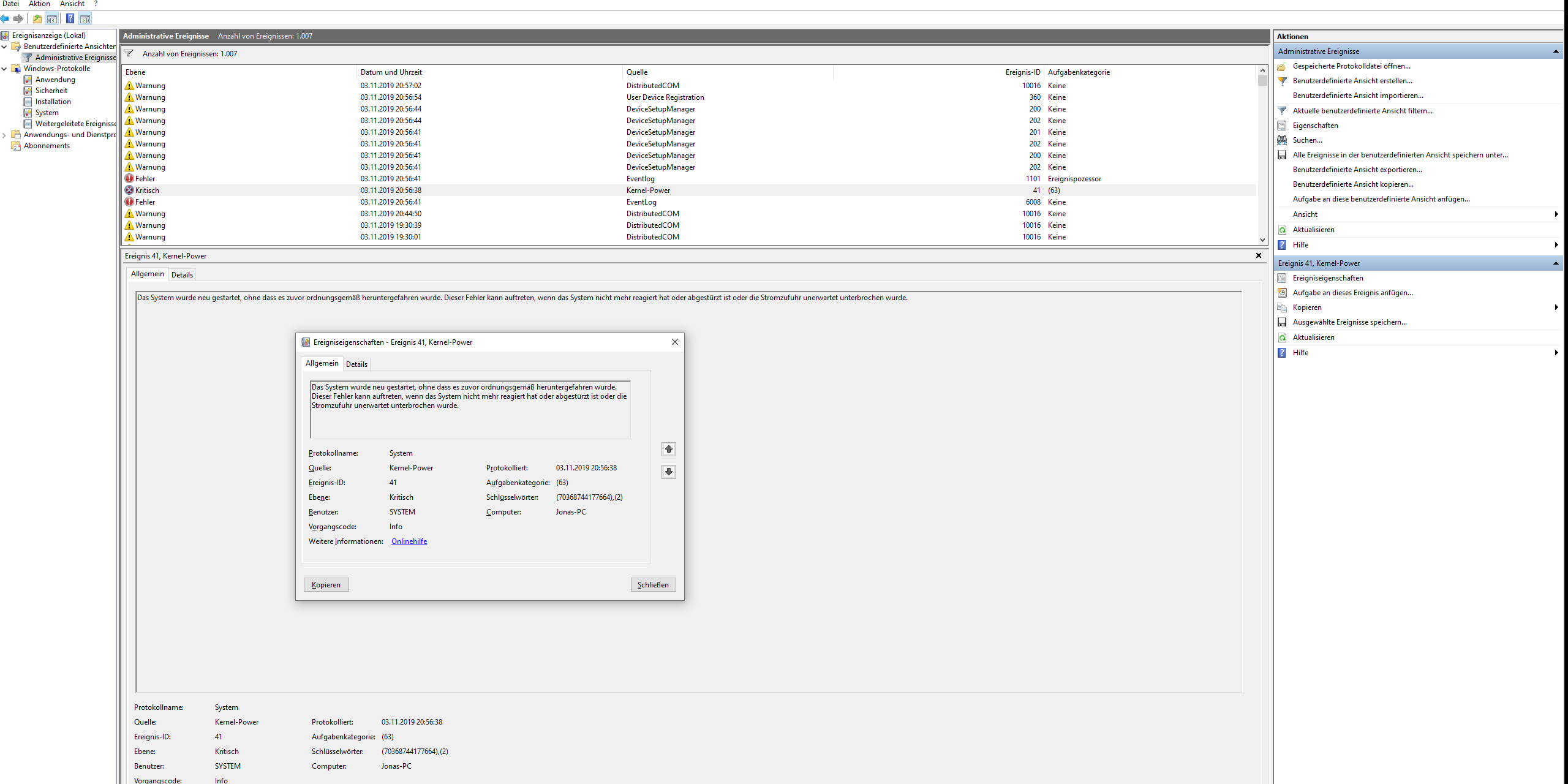Click the forward arrow toolbar icon

pos(18,18)
